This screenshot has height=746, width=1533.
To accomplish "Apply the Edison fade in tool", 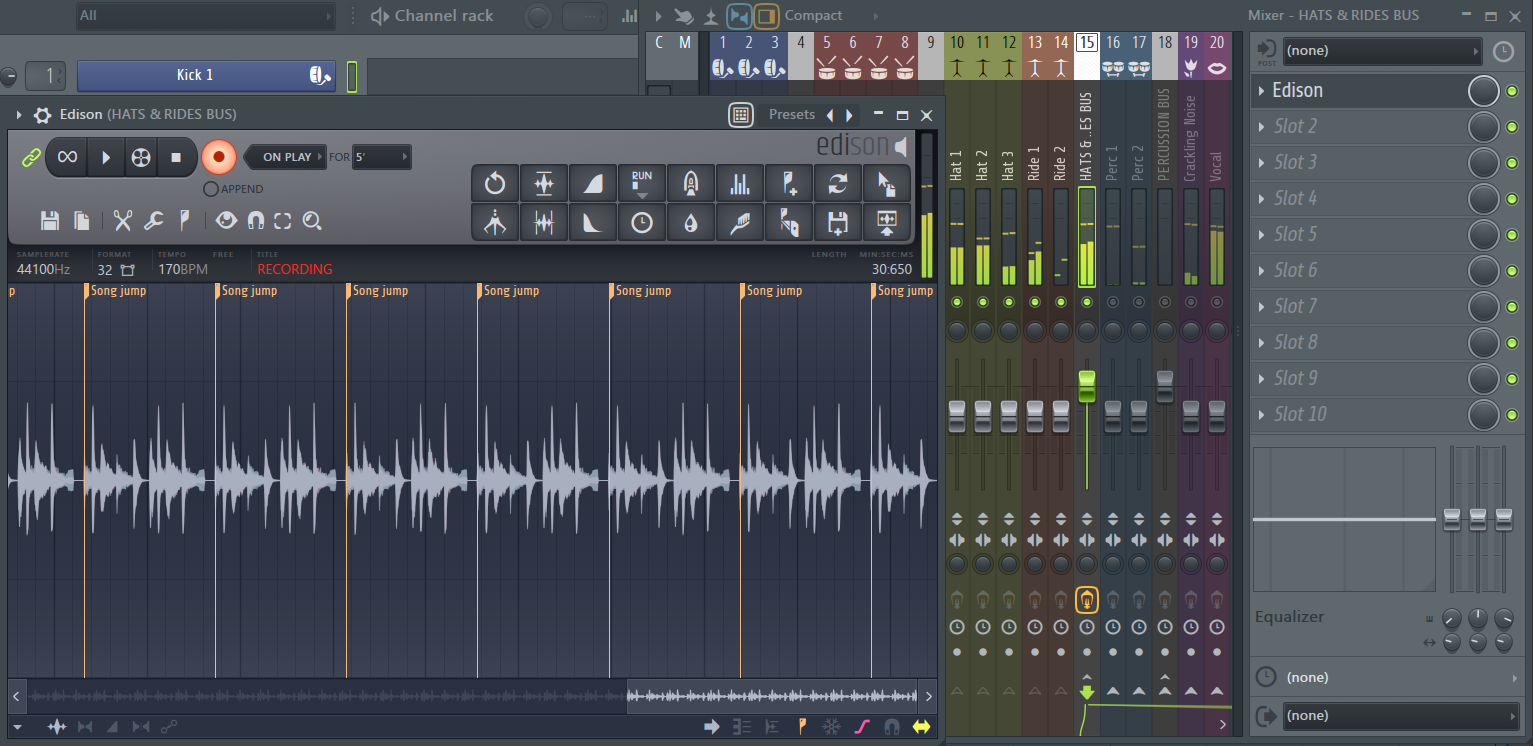I will [593, 184].
